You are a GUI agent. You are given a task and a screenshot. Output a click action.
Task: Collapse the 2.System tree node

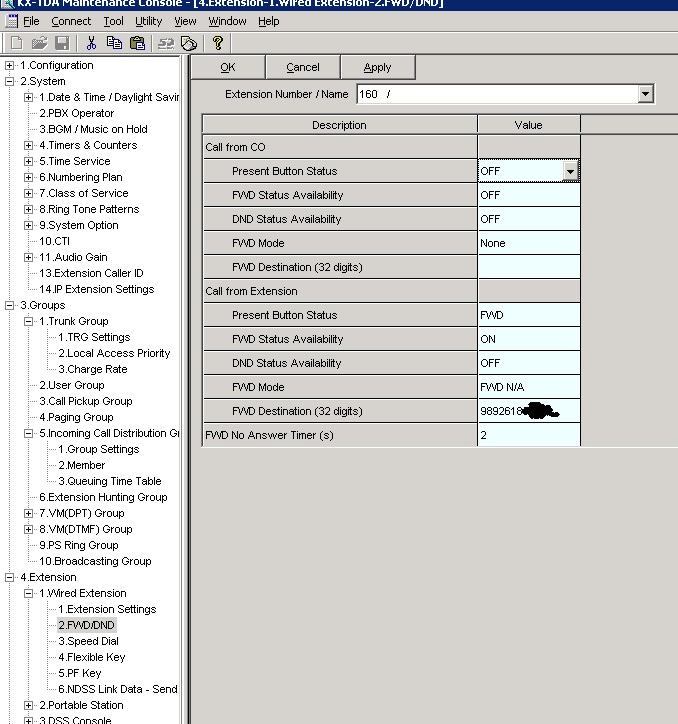pos(9,82)
